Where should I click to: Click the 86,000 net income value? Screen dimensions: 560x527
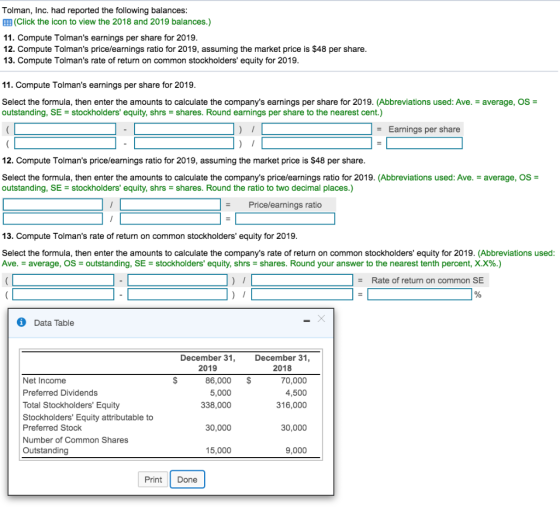tap(218, 381)
